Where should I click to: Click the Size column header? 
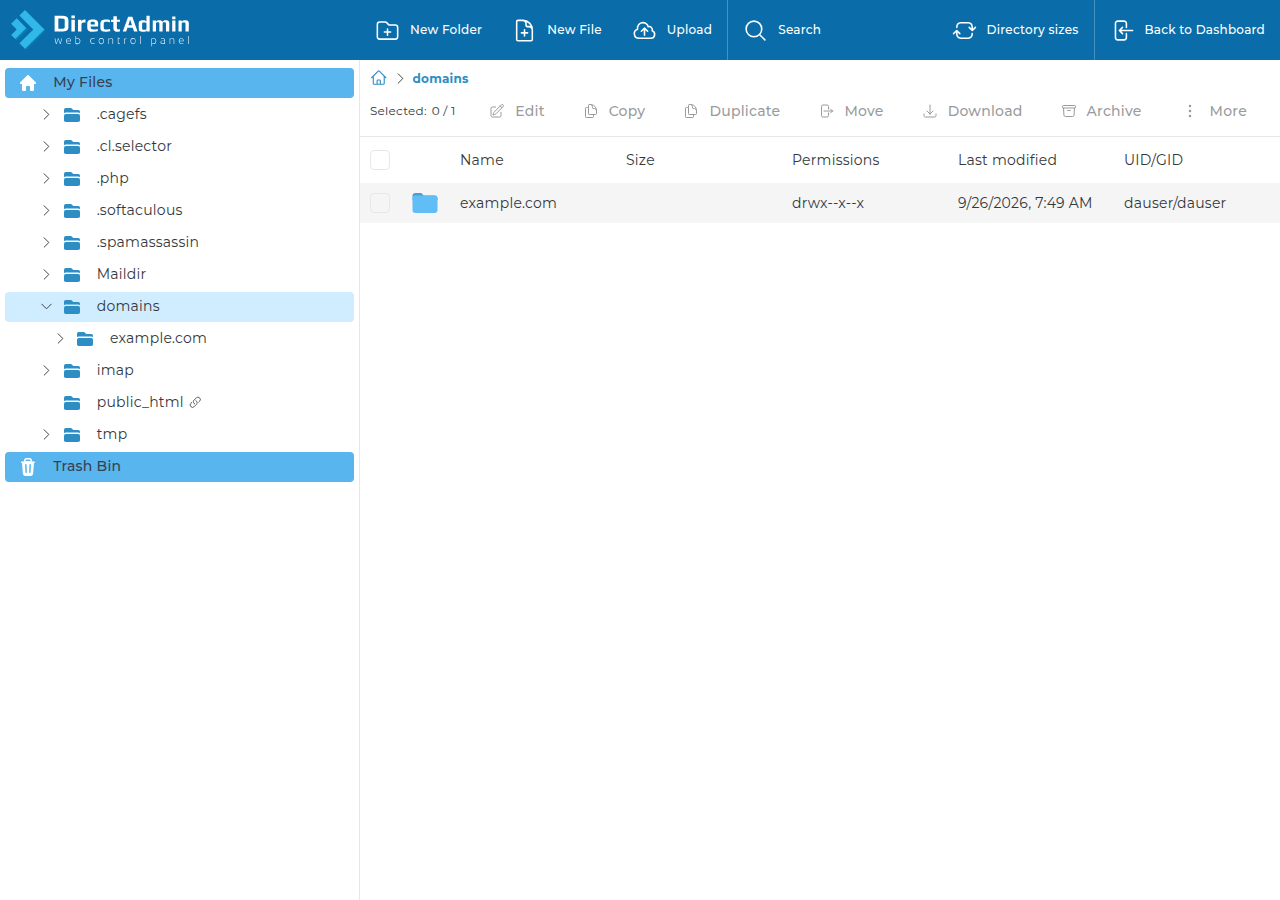coord(640,160)
